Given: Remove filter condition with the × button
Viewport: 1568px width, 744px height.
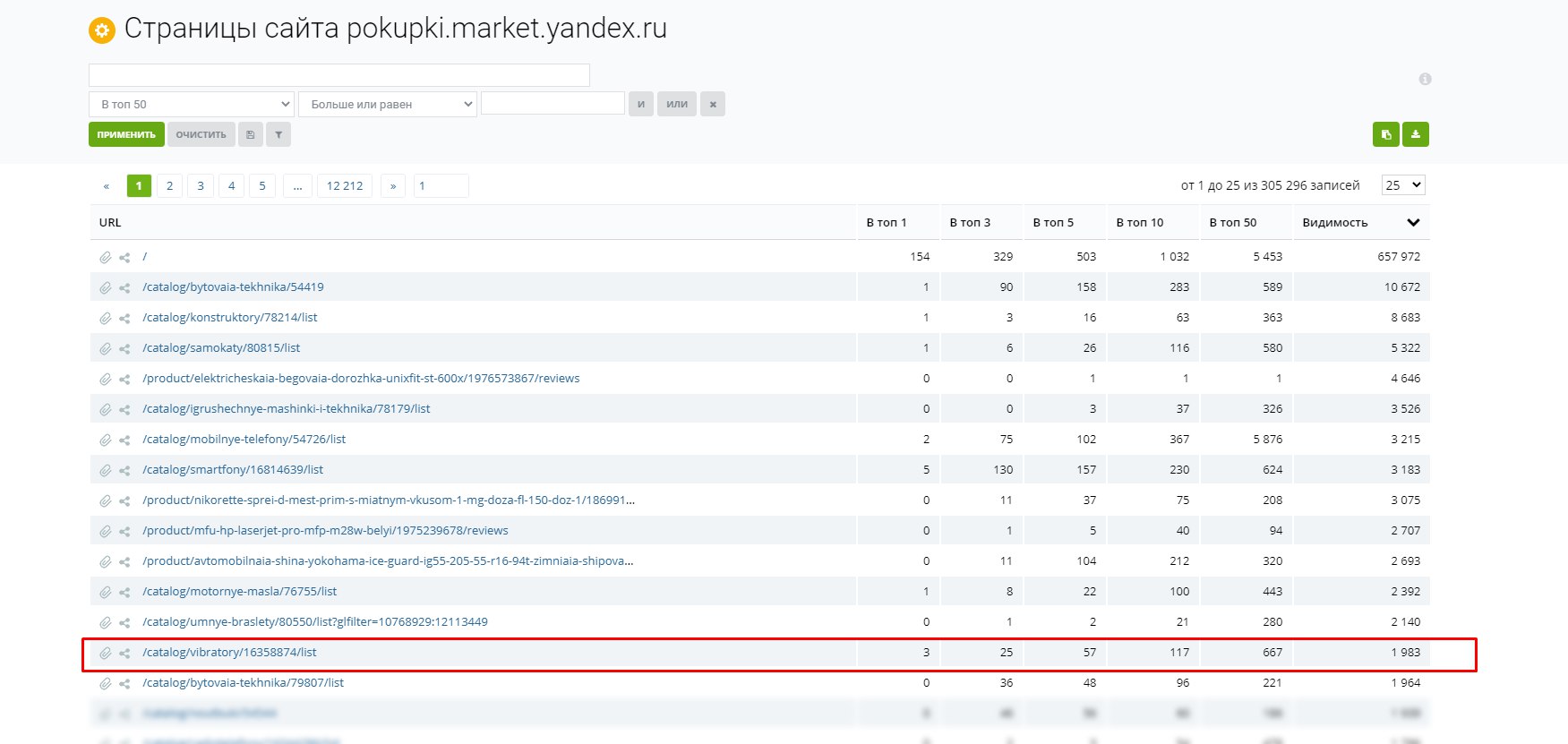Looking at the screenshot, I should [x=713, y=104].
